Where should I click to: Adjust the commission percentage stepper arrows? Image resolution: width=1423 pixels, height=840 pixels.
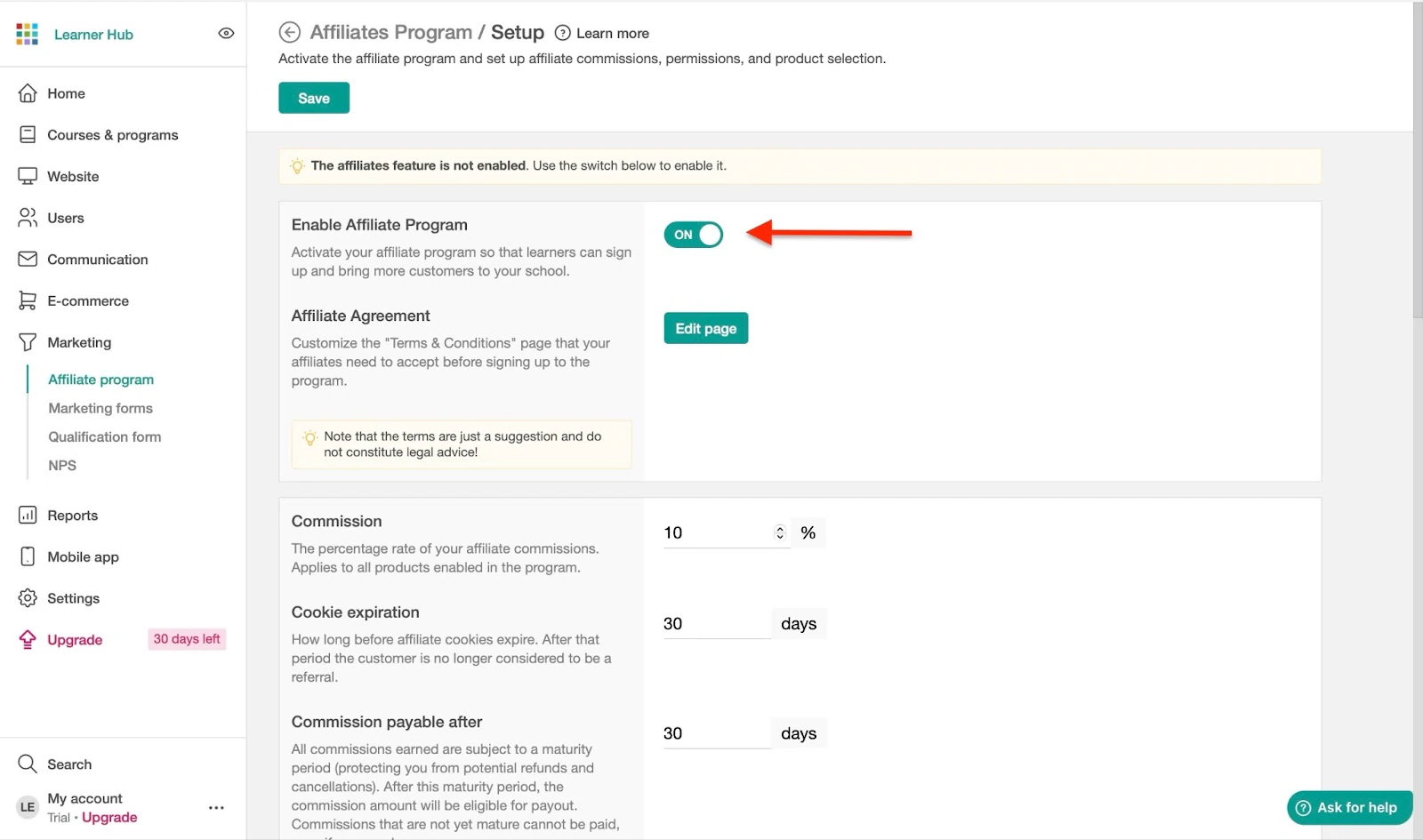[780, 532]
